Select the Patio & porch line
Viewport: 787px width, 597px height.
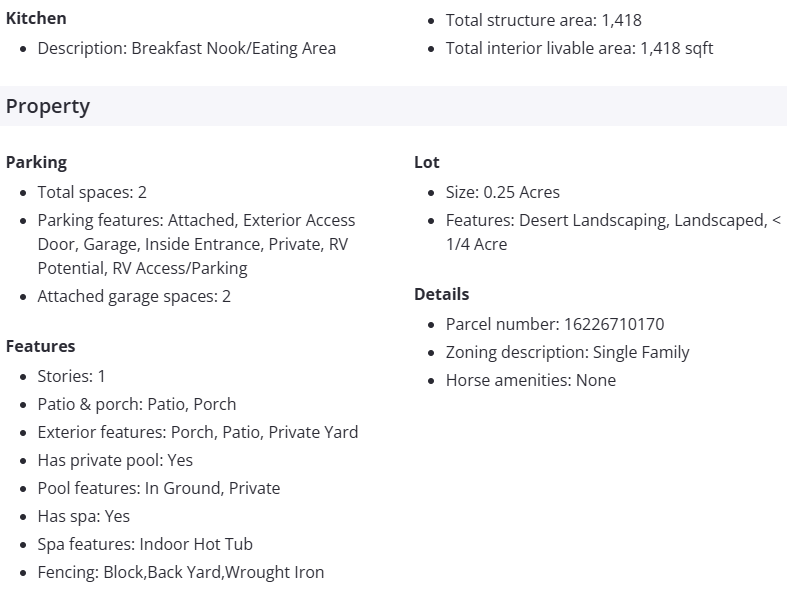tap(137, 404)
